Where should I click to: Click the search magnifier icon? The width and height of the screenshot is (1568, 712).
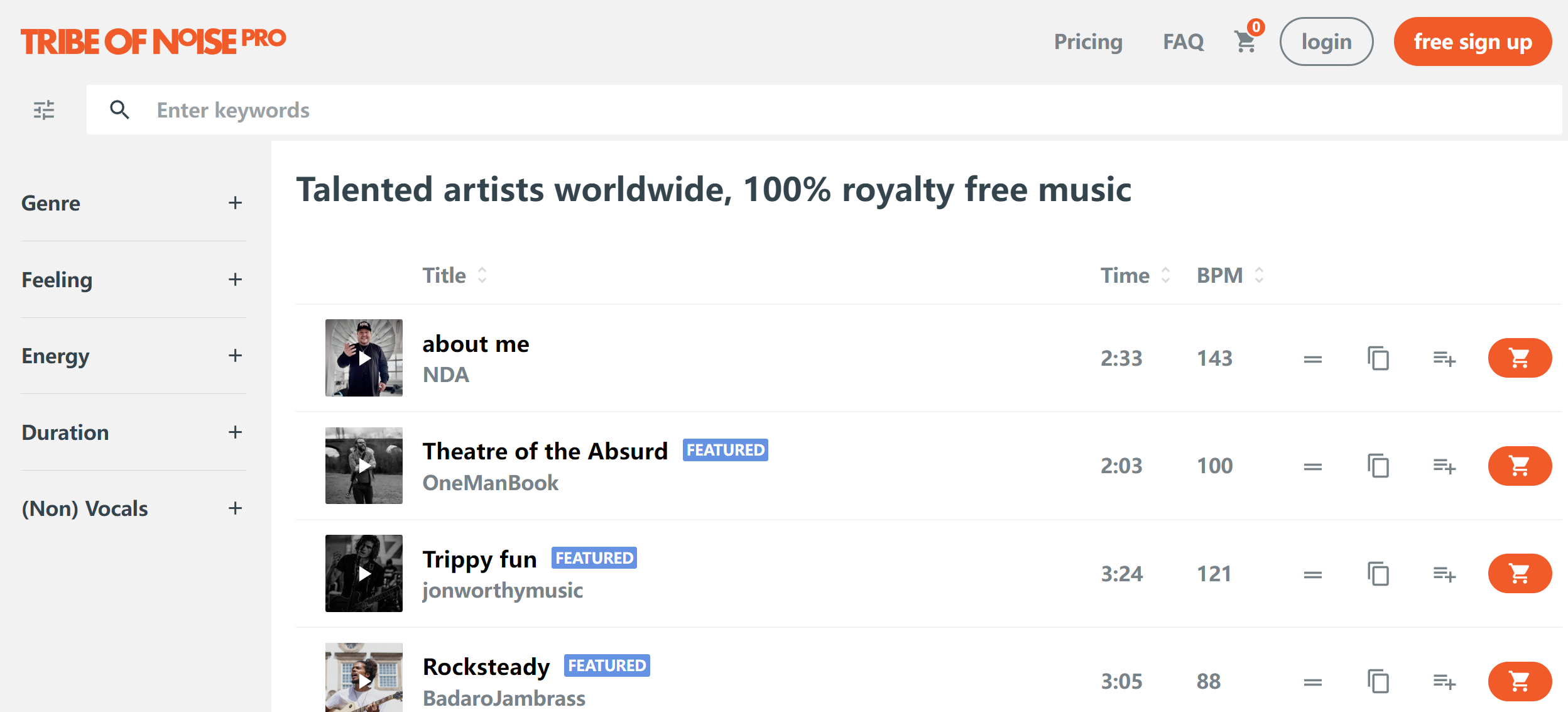[x=119, y=110]
